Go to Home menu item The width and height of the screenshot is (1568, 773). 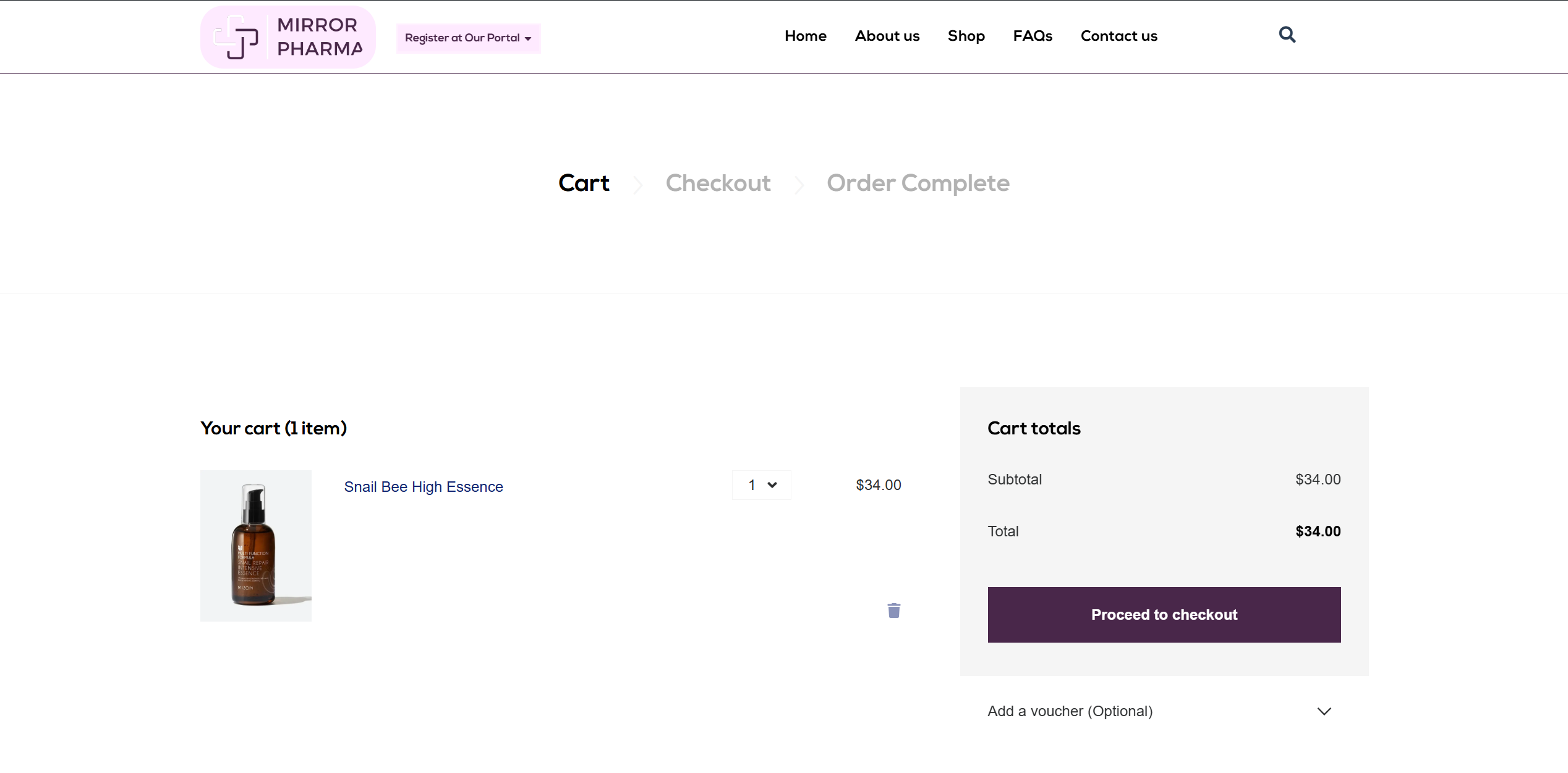pyautogui.click(x=805, y=36)
